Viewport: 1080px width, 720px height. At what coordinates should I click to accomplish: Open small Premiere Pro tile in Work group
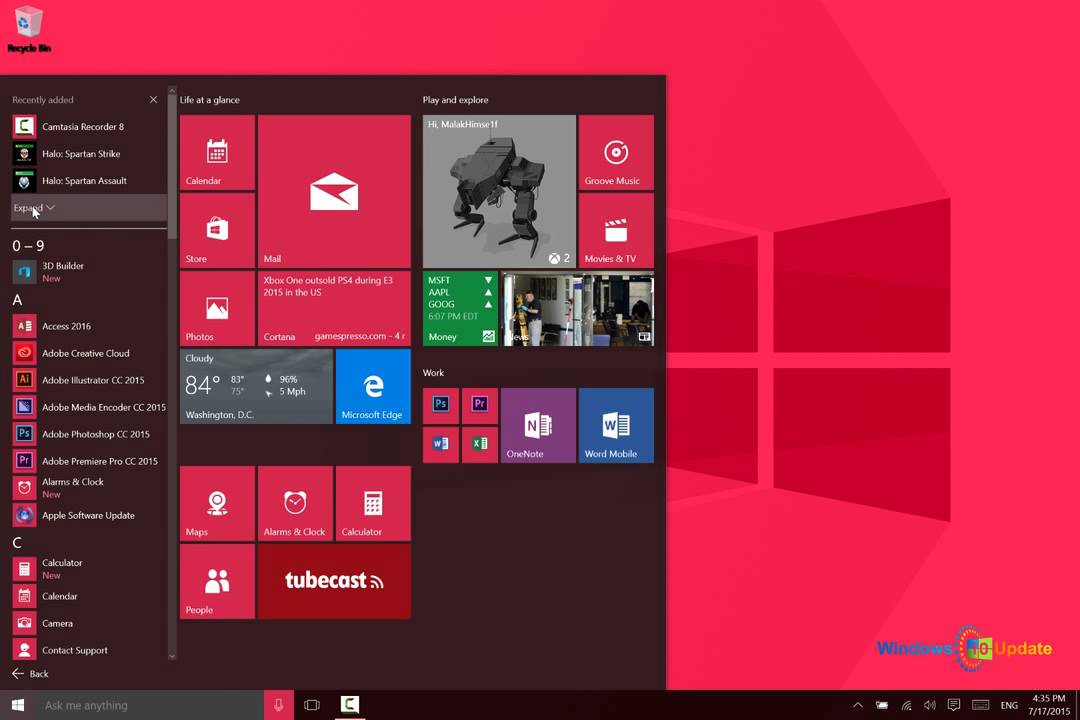479,406
